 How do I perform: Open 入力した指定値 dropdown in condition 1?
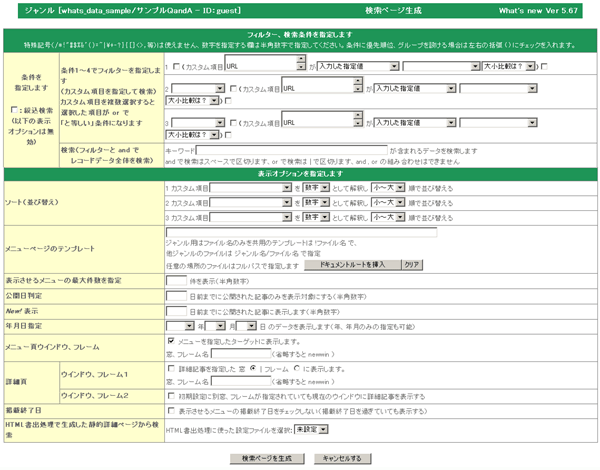tap(358, 67)
